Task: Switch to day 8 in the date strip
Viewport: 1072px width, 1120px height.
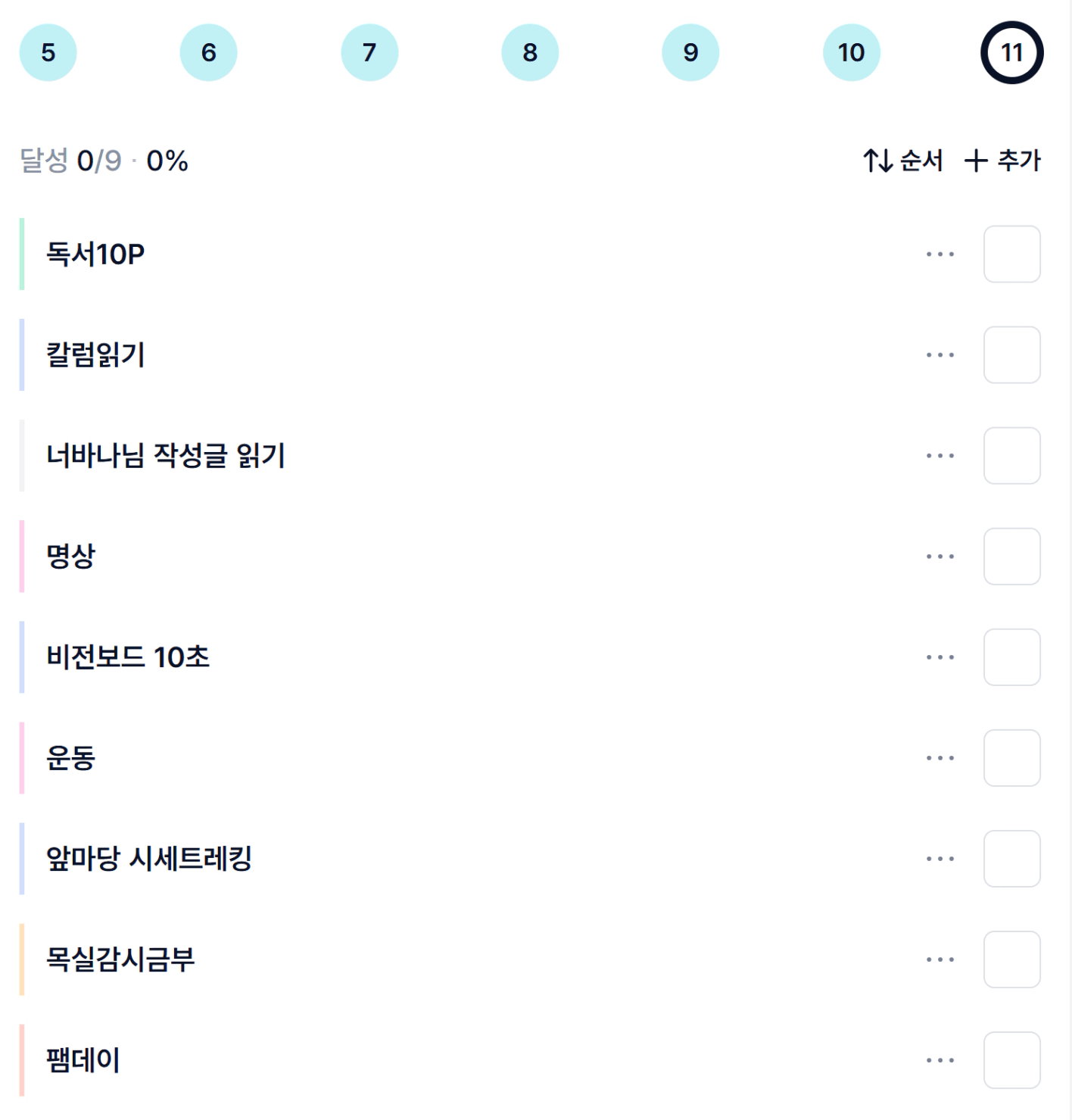Action: tap(530, 52)
